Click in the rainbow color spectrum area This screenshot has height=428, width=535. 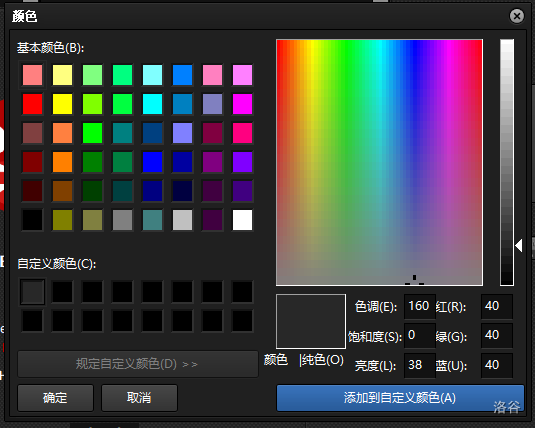379,162
